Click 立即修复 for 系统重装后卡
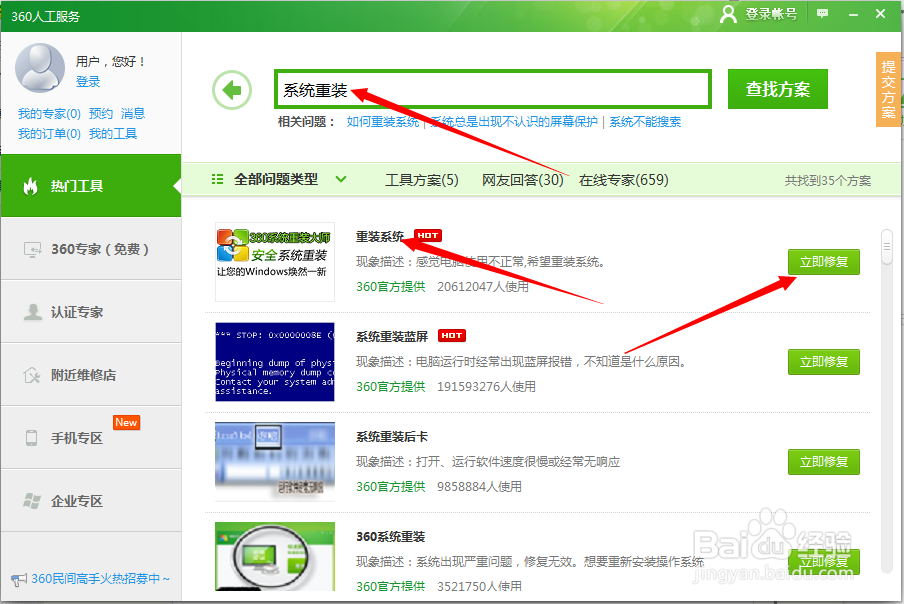 click(824, 462)
